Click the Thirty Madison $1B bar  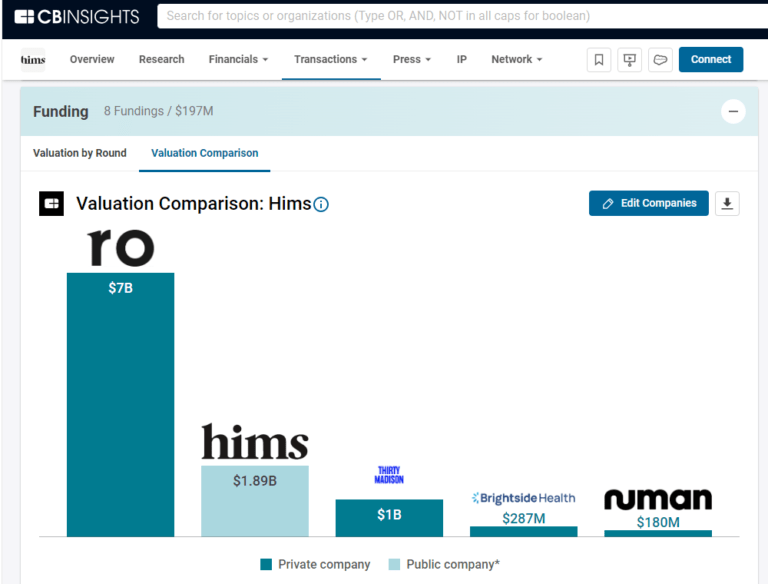tap(389, 518)
